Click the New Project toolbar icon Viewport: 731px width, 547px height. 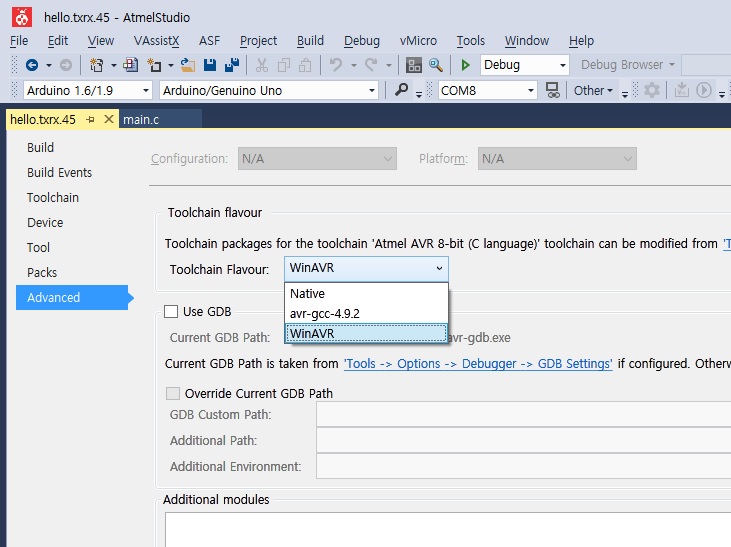[97, 65]
